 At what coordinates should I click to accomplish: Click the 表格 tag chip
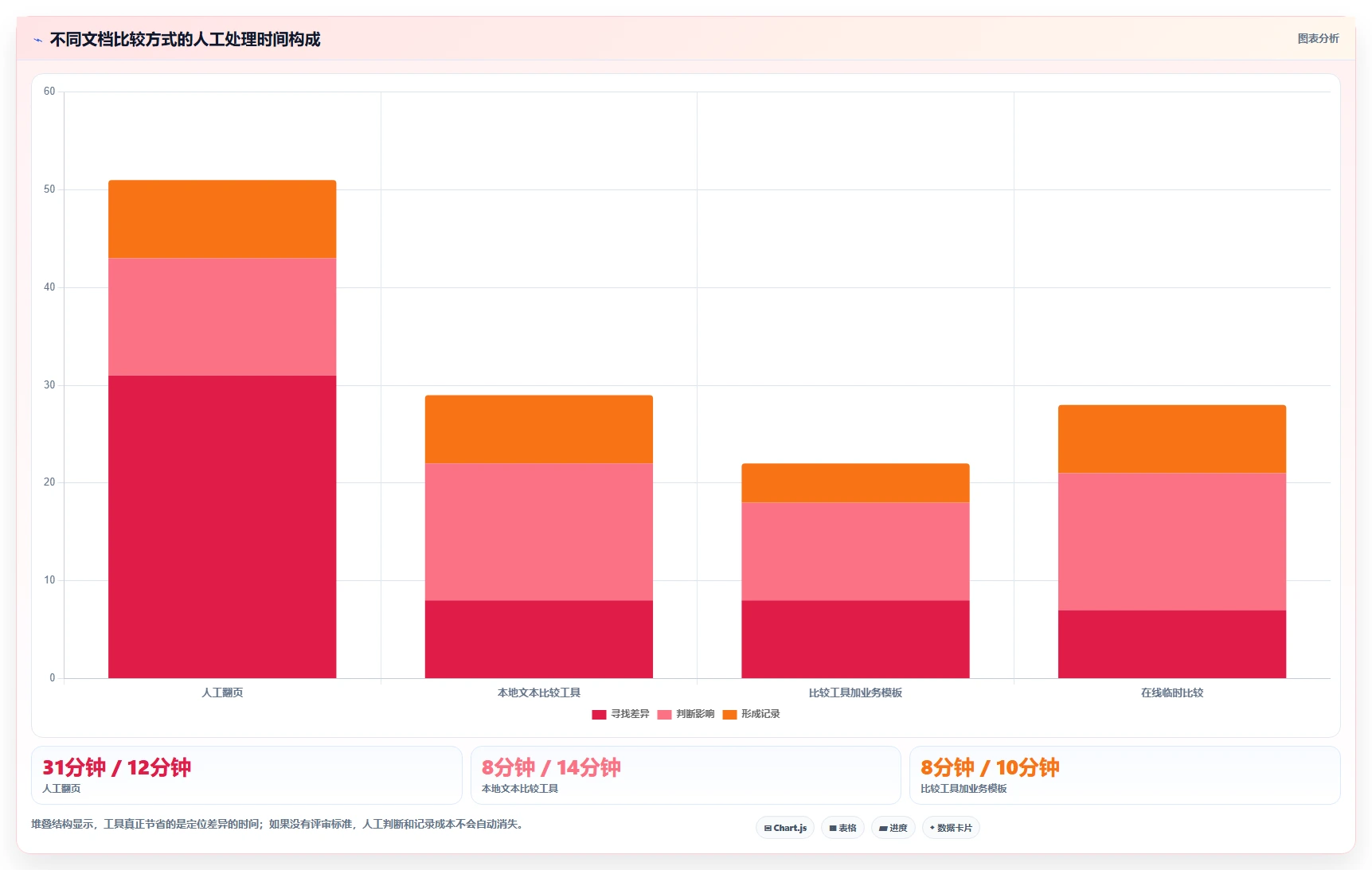click(x=842, y=828)
